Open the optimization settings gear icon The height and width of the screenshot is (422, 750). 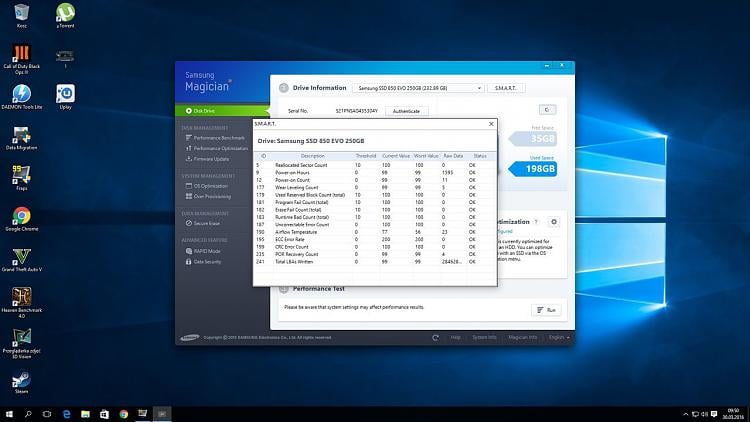click(x=554, y=222)
